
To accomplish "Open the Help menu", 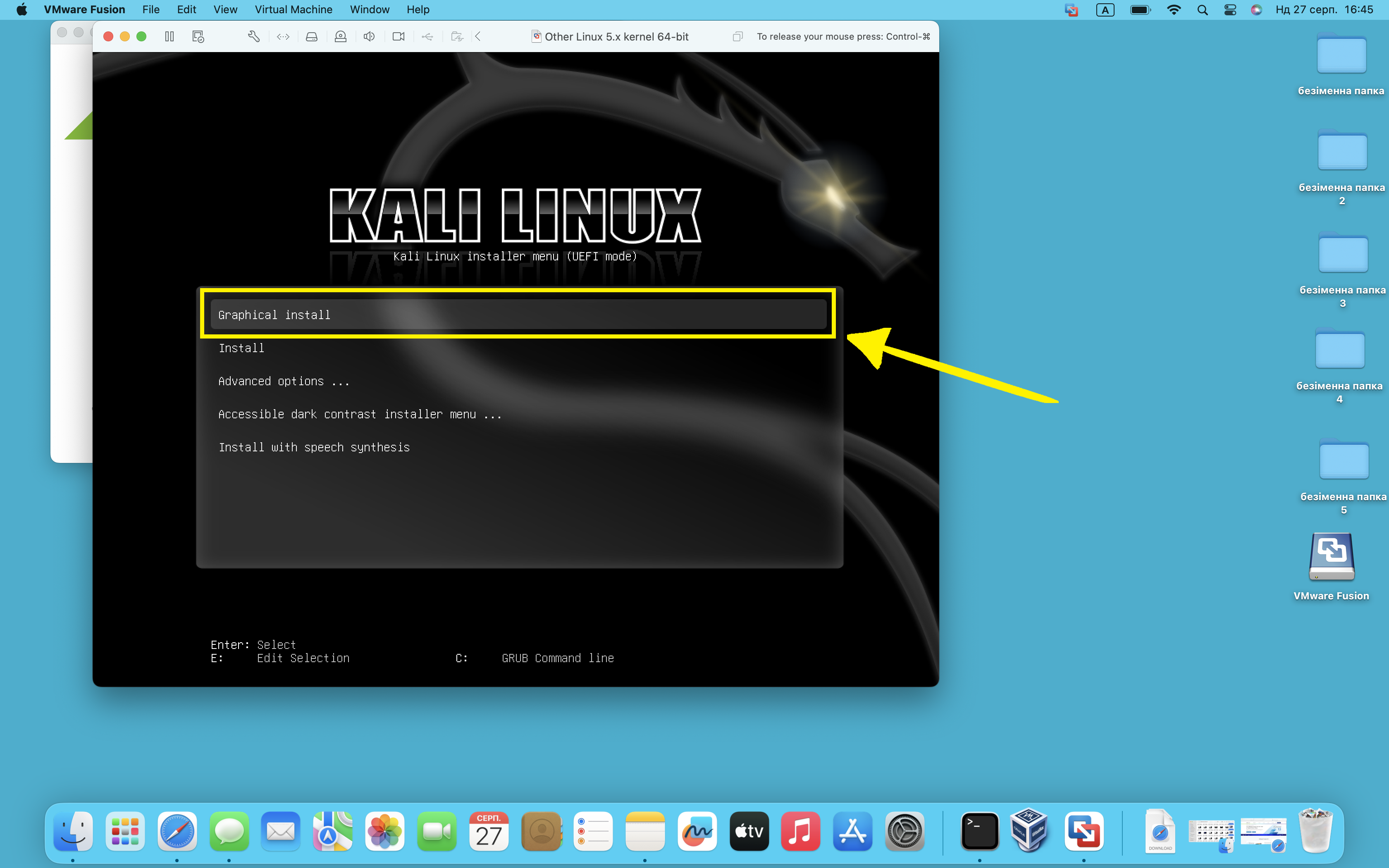I will click(418, 10).
